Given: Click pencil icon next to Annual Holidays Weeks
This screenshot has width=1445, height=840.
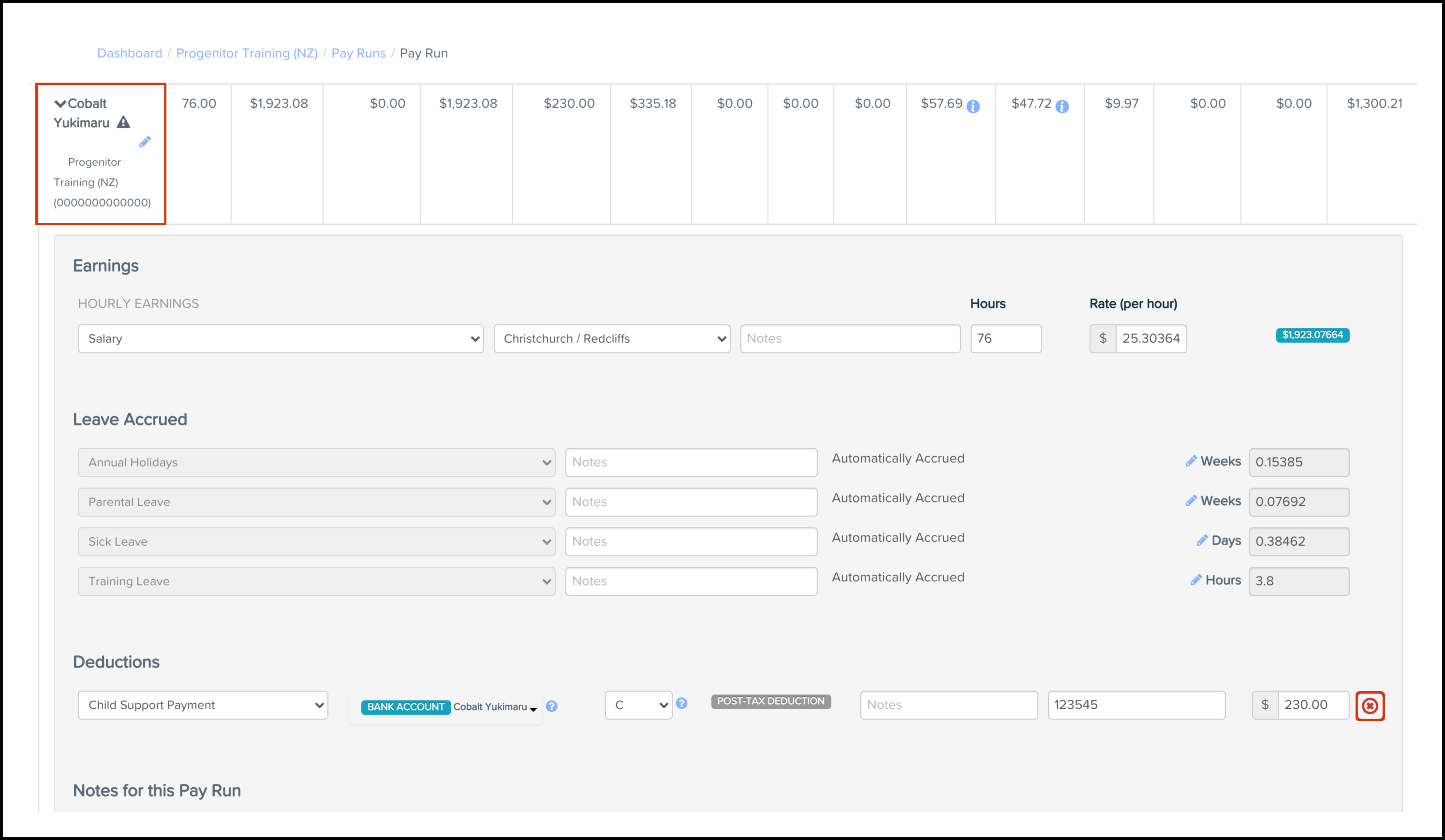Looking at the screenshot, I should (x=1191, y=461).
